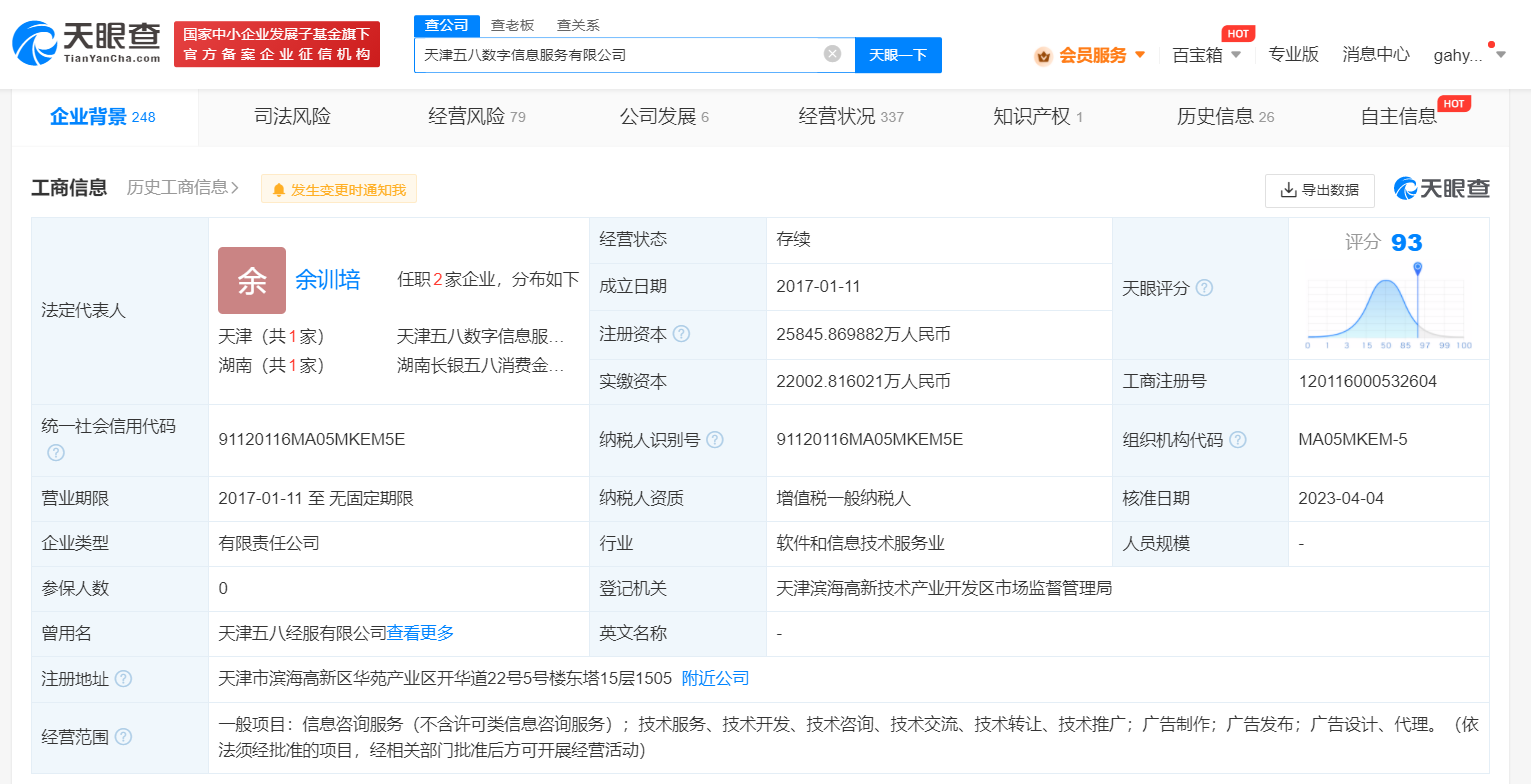Open the 经营状况 tab
Image resolution: width=1531 pixels, height=784 pixels.
click(x=851, y=117)
